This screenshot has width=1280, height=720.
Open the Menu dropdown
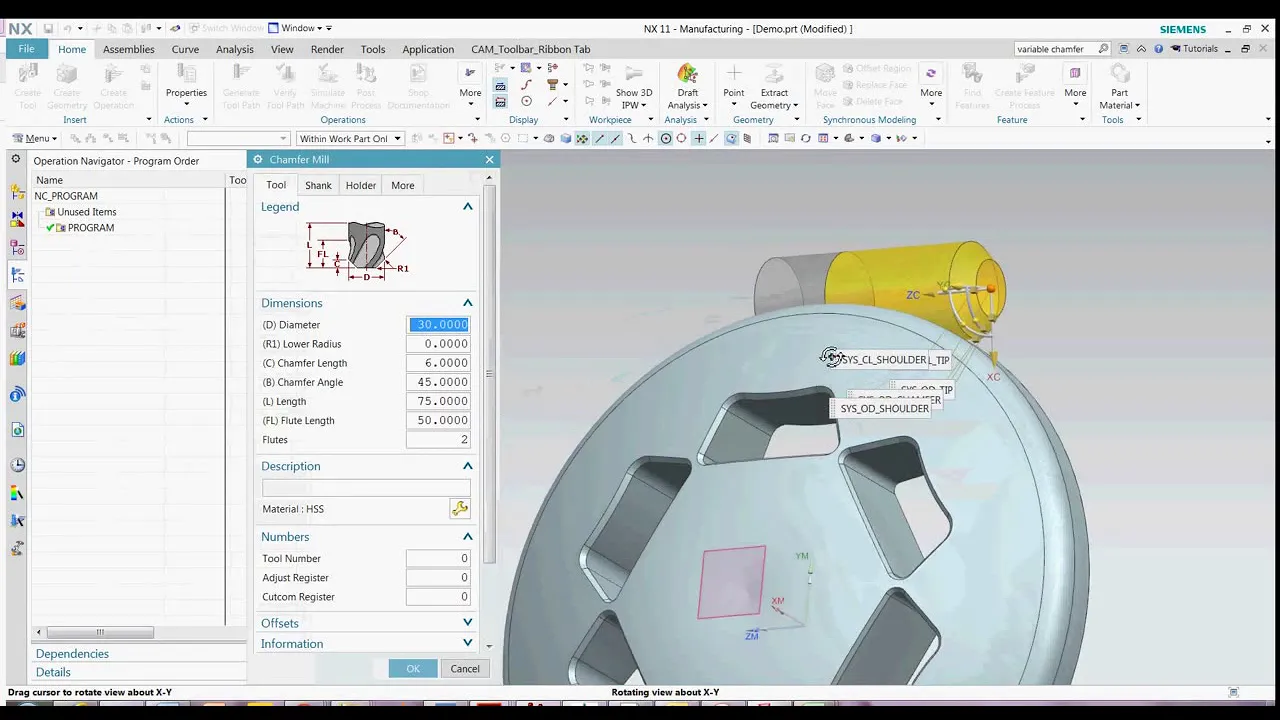[33, 138]
